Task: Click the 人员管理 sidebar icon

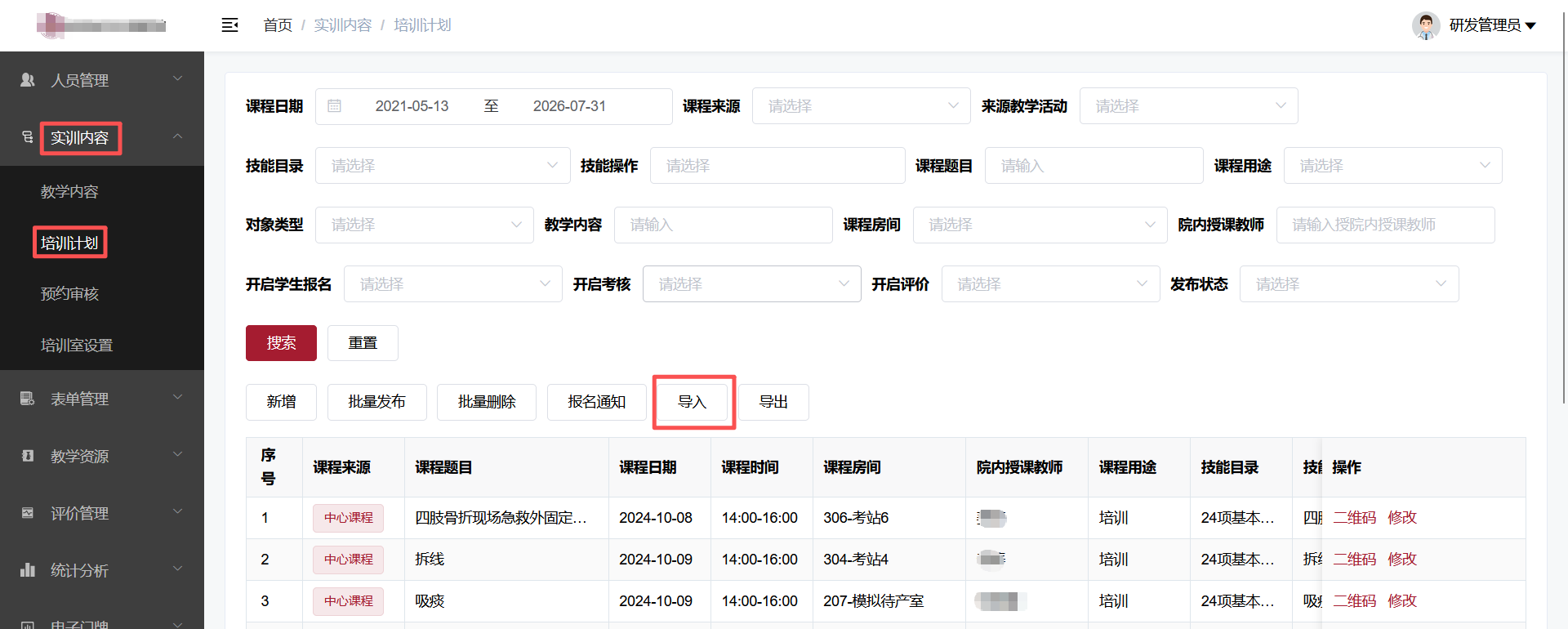Action: point(28,80)
